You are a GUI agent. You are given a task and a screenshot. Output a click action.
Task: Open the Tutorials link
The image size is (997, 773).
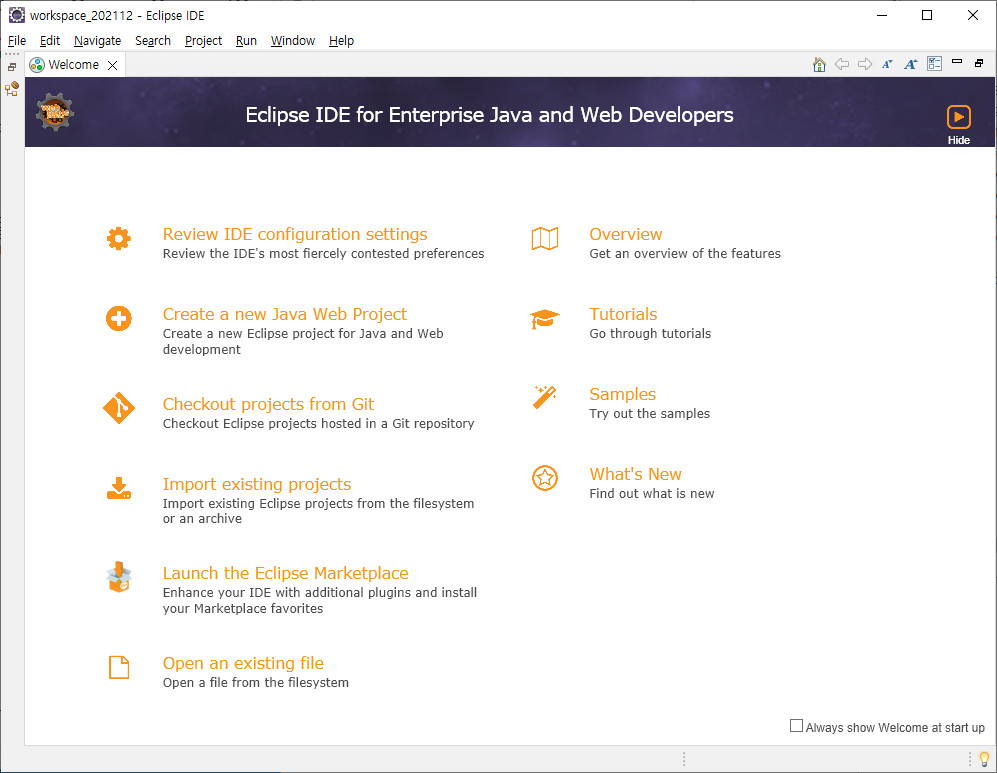(623, 314)
